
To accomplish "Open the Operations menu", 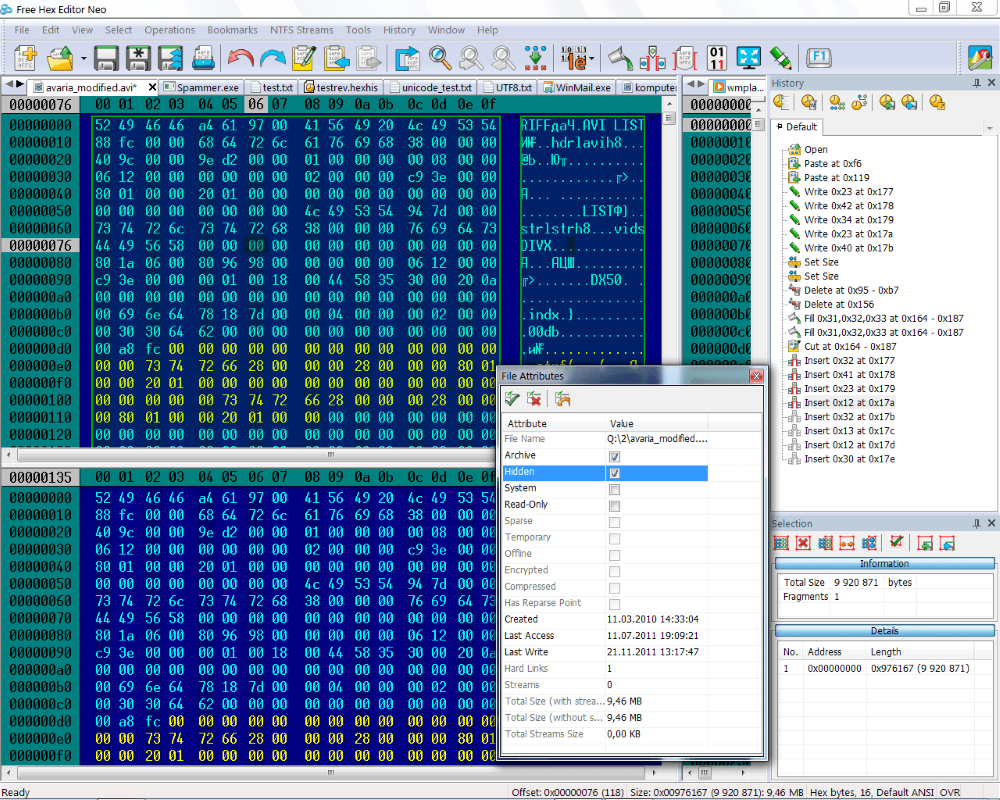I will (x=169, y=30).
